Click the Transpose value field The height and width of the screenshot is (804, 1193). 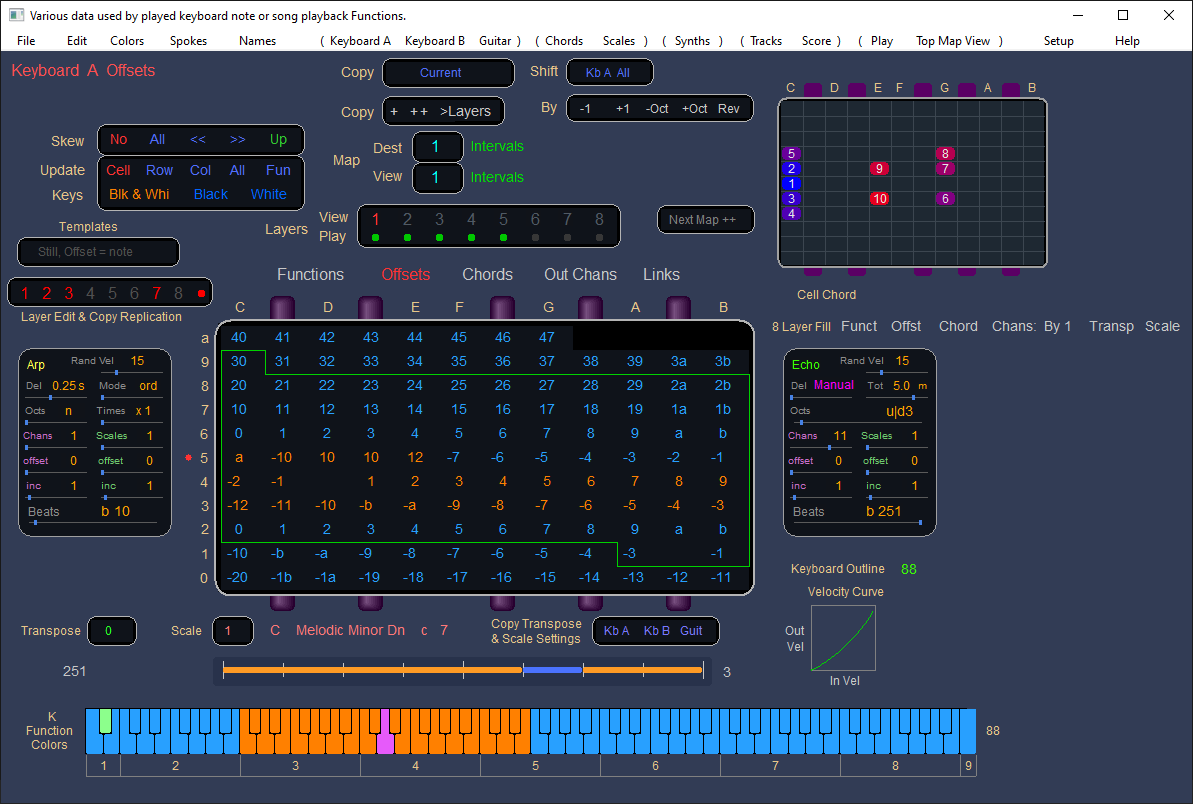coord(112,631)
